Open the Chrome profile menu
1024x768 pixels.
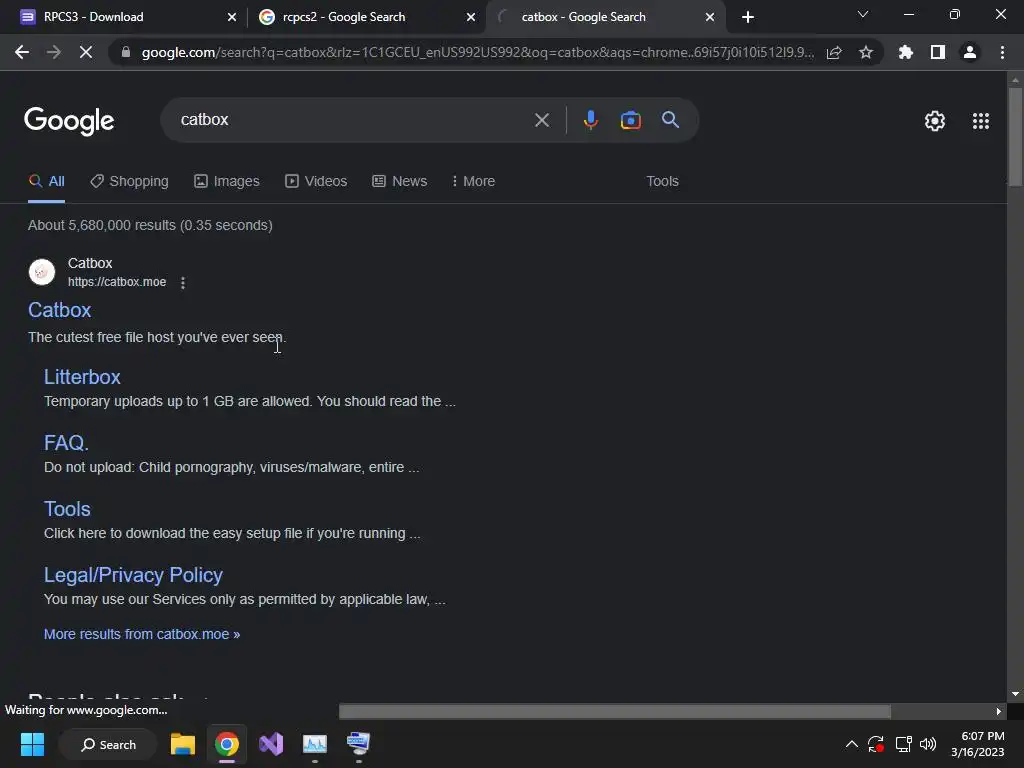tap(970, 52)
